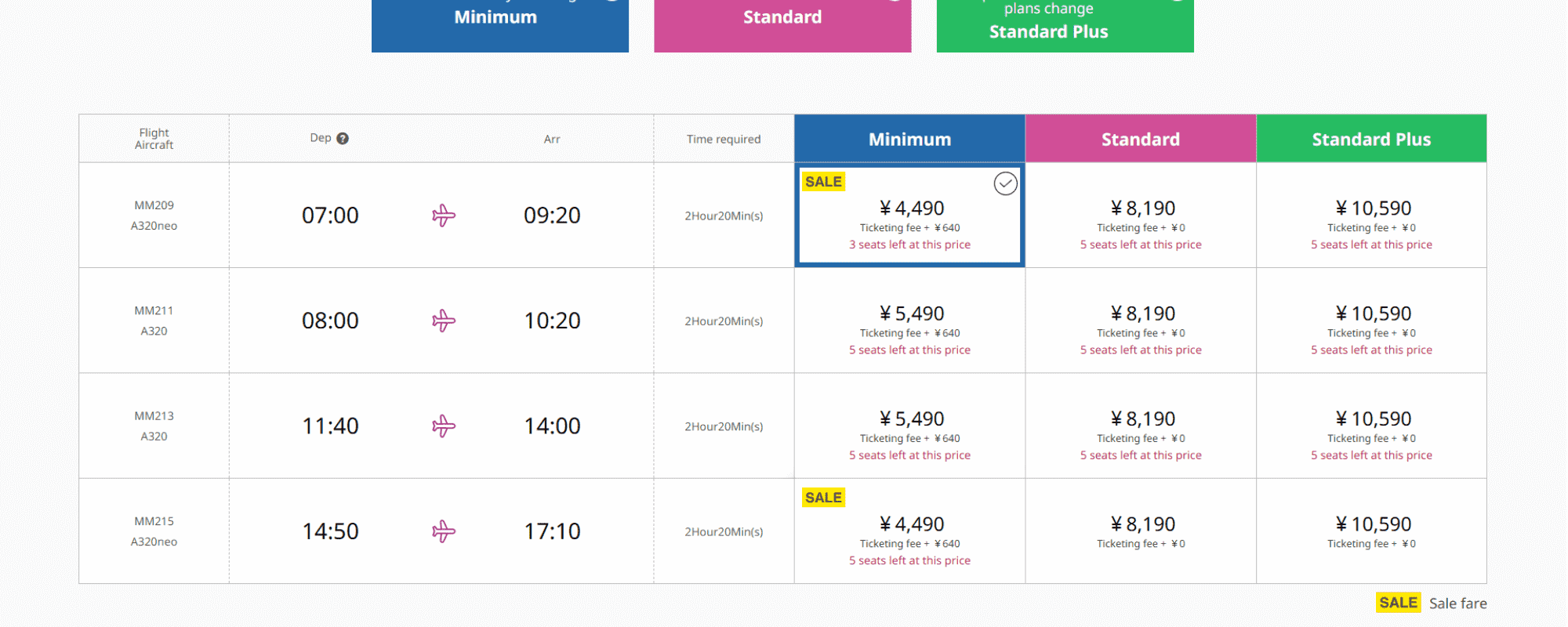Click the Standard Plus table column header
Viewport: 1568px width, 627px height.
click(1371, 140)
